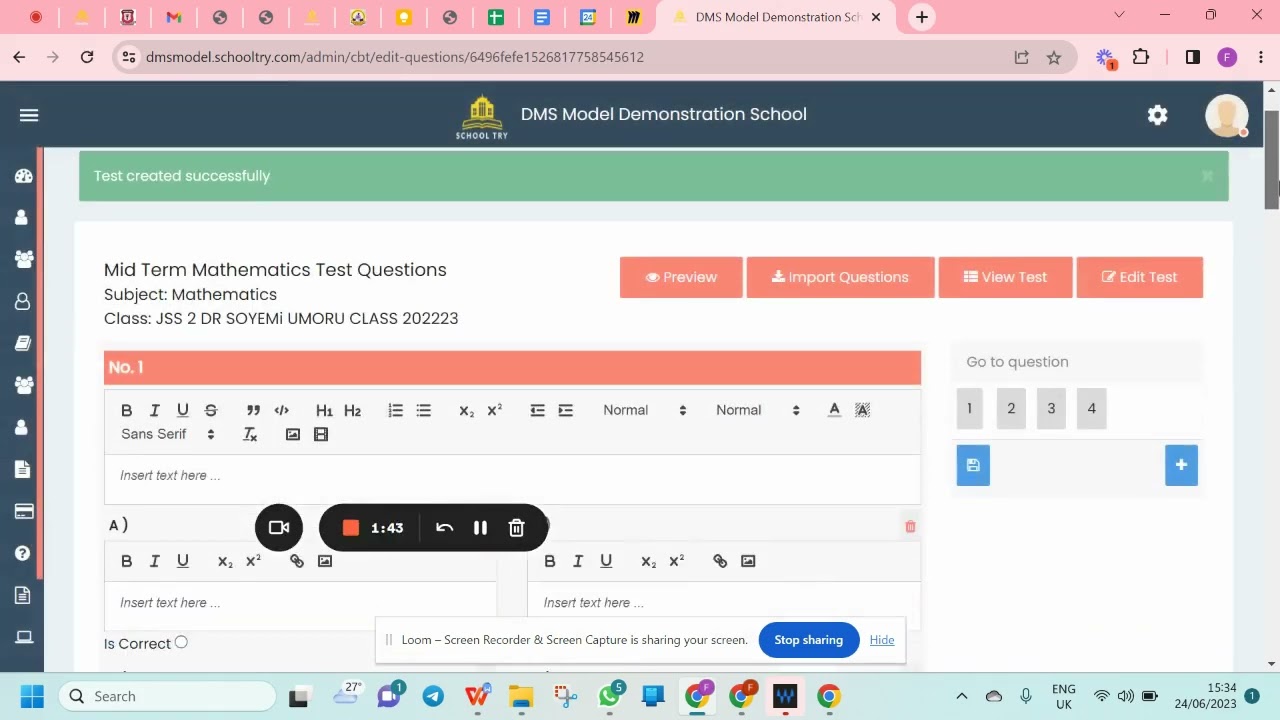Insert code block in question editor

pyautogui.click(x=281, y=410)
